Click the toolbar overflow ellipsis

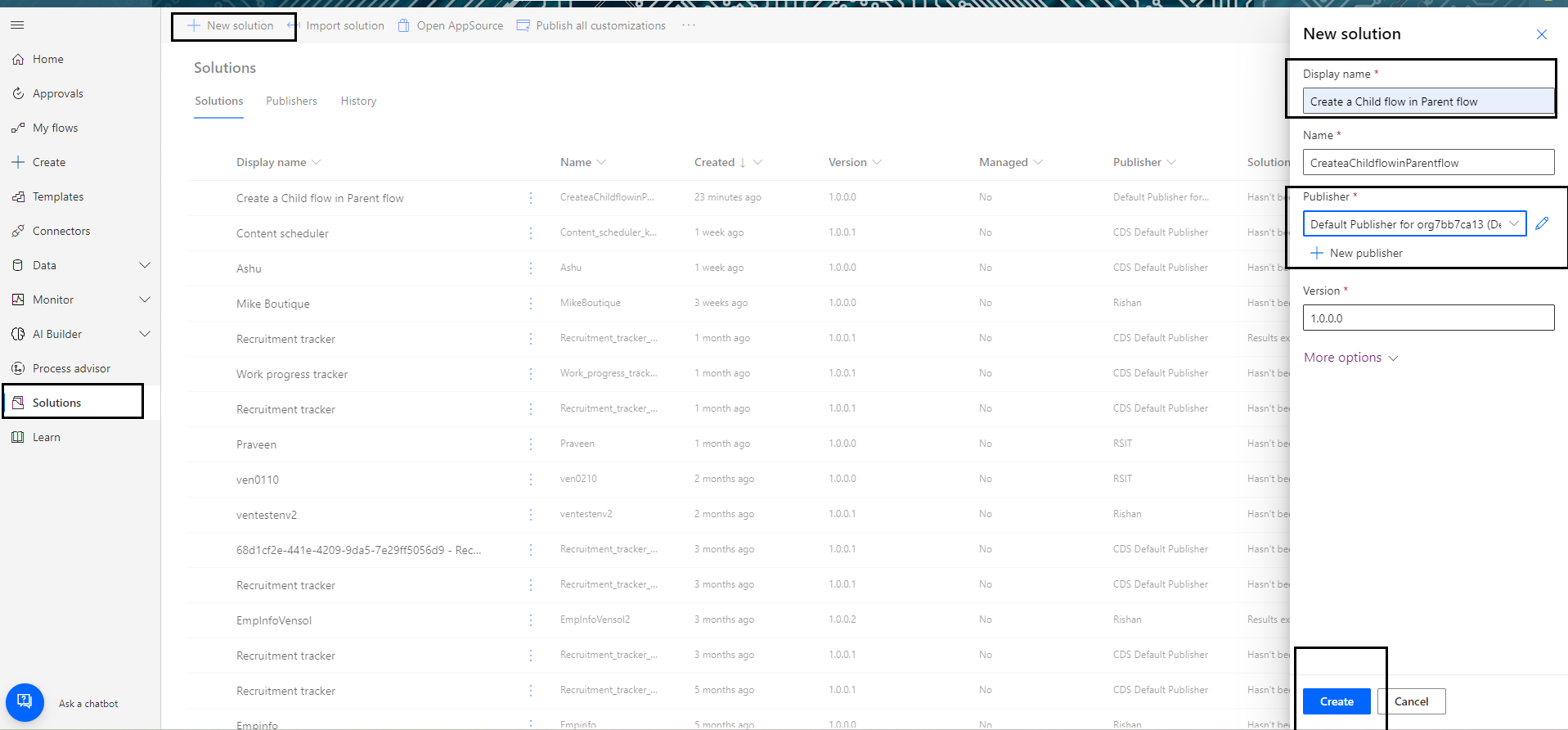(x=689, y=25)
